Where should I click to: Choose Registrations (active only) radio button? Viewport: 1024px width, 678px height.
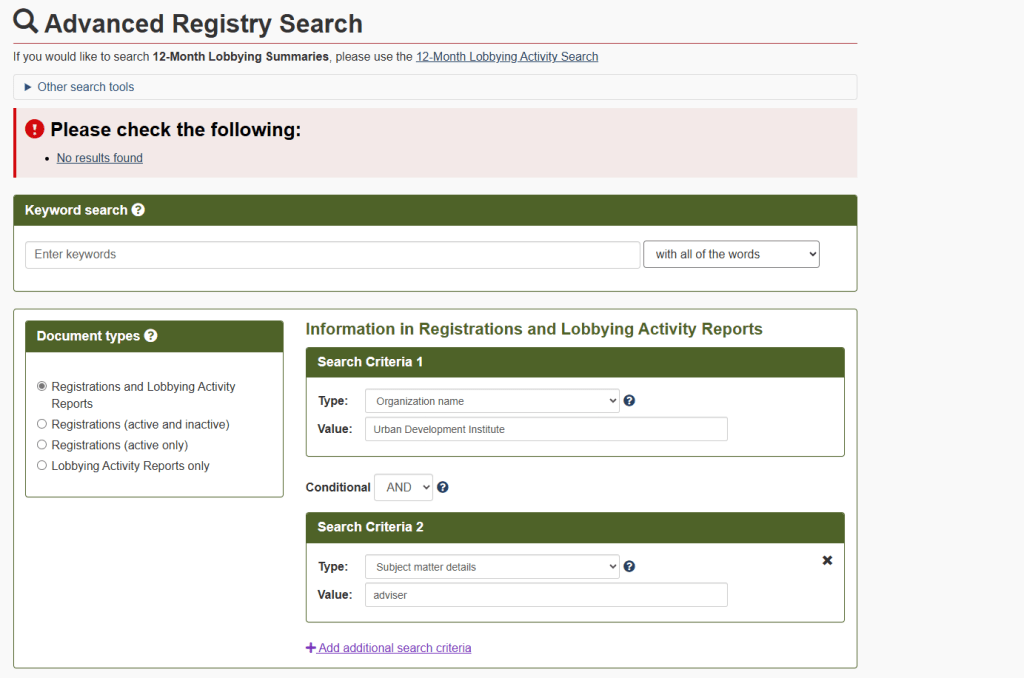tap(42, 445)
